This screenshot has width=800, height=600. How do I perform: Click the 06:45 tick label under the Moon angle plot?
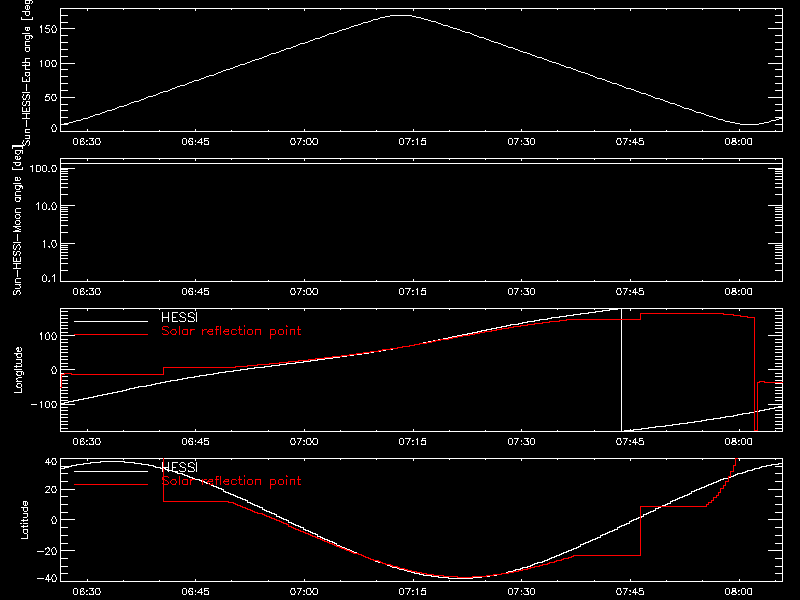(x=195, y=292)
